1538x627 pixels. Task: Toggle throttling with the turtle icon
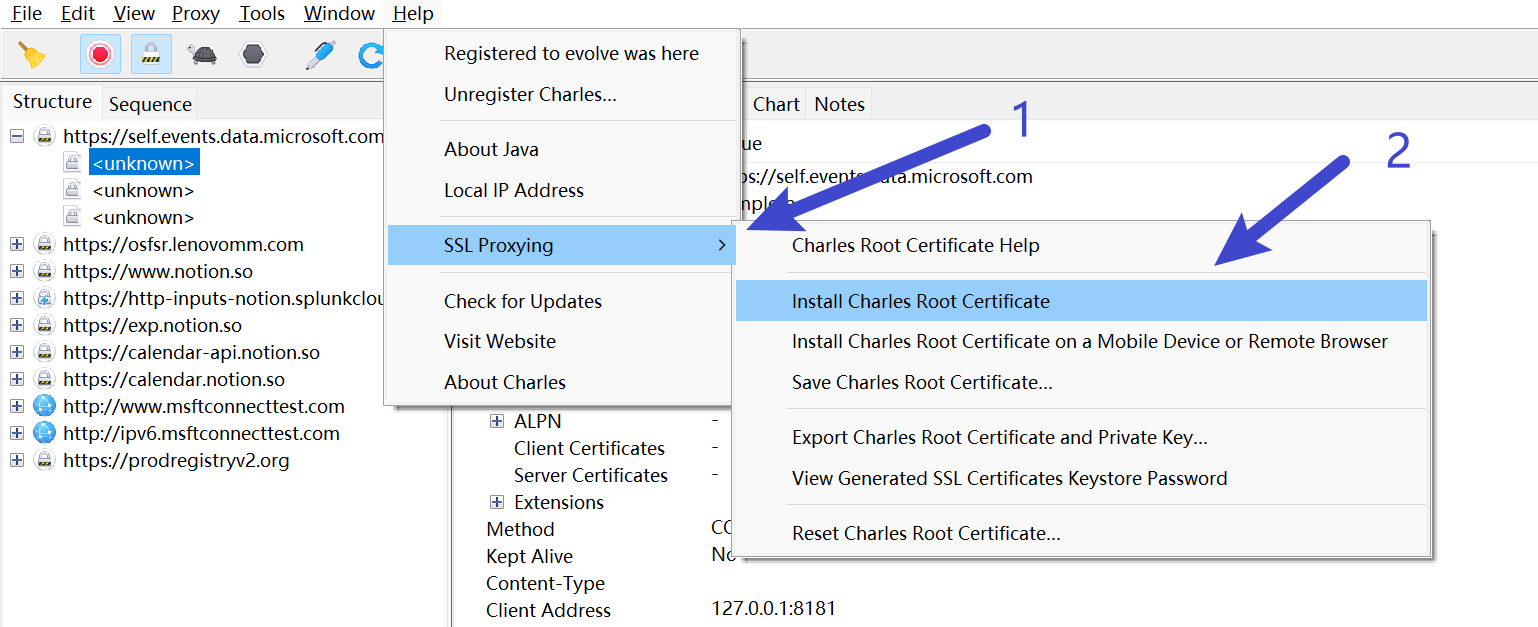[204, 54]
